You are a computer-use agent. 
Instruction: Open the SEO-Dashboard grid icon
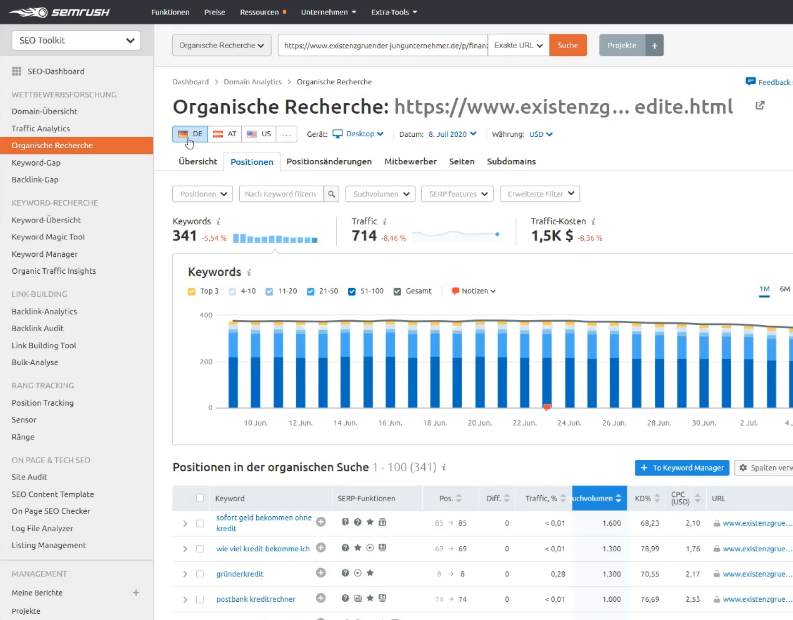(x=17, y=71)
